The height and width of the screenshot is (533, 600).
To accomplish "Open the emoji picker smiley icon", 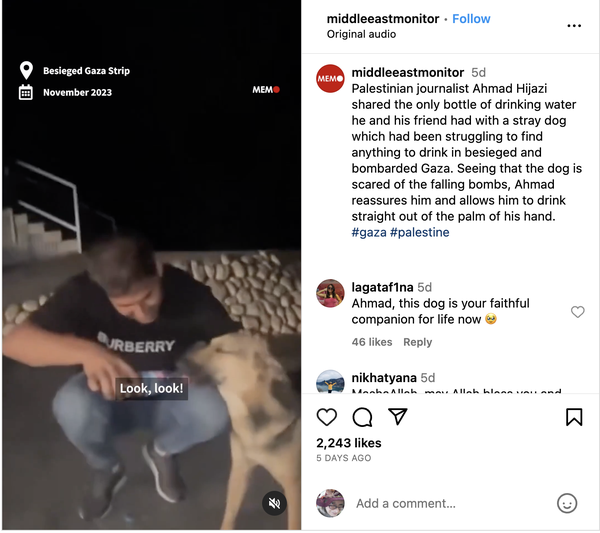I will [x=567, y=503].
